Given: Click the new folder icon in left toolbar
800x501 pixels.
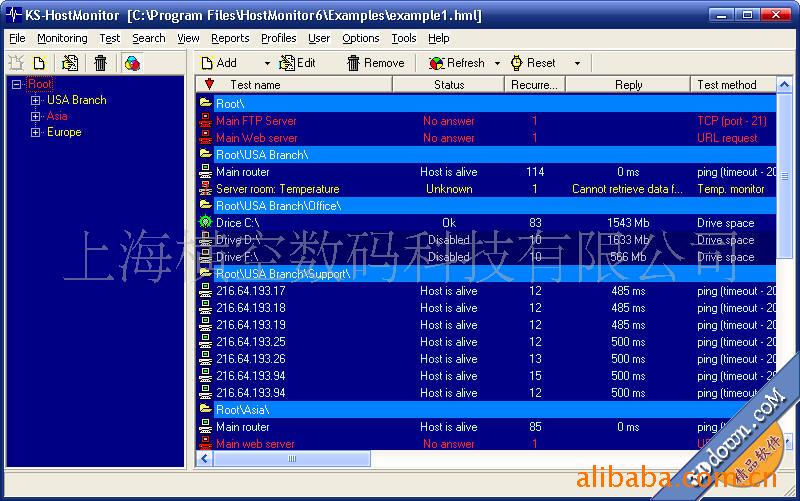Looking at the screenshot, I should [16, 63].
